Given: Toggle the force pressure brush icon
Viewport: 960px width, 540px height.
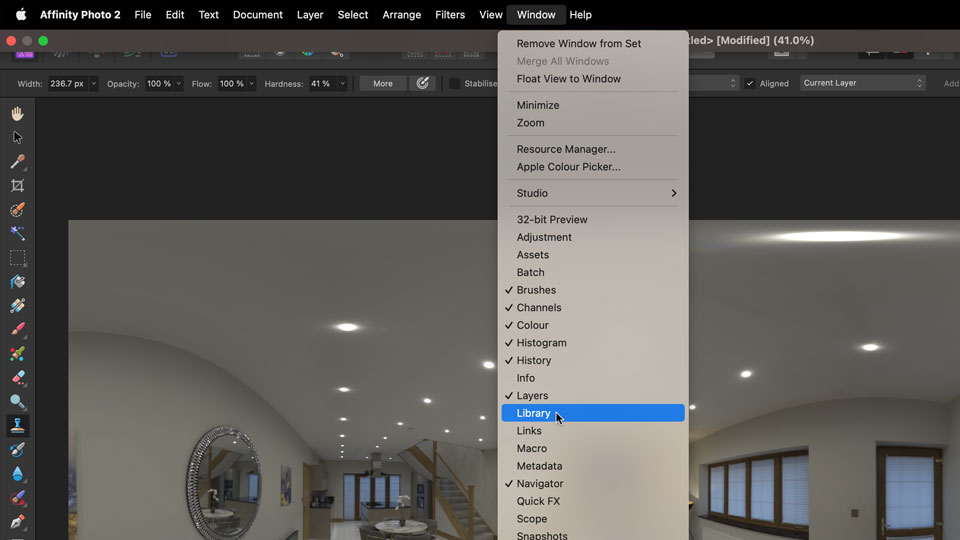Looking at the screenshot, I should tap(422, 83).
